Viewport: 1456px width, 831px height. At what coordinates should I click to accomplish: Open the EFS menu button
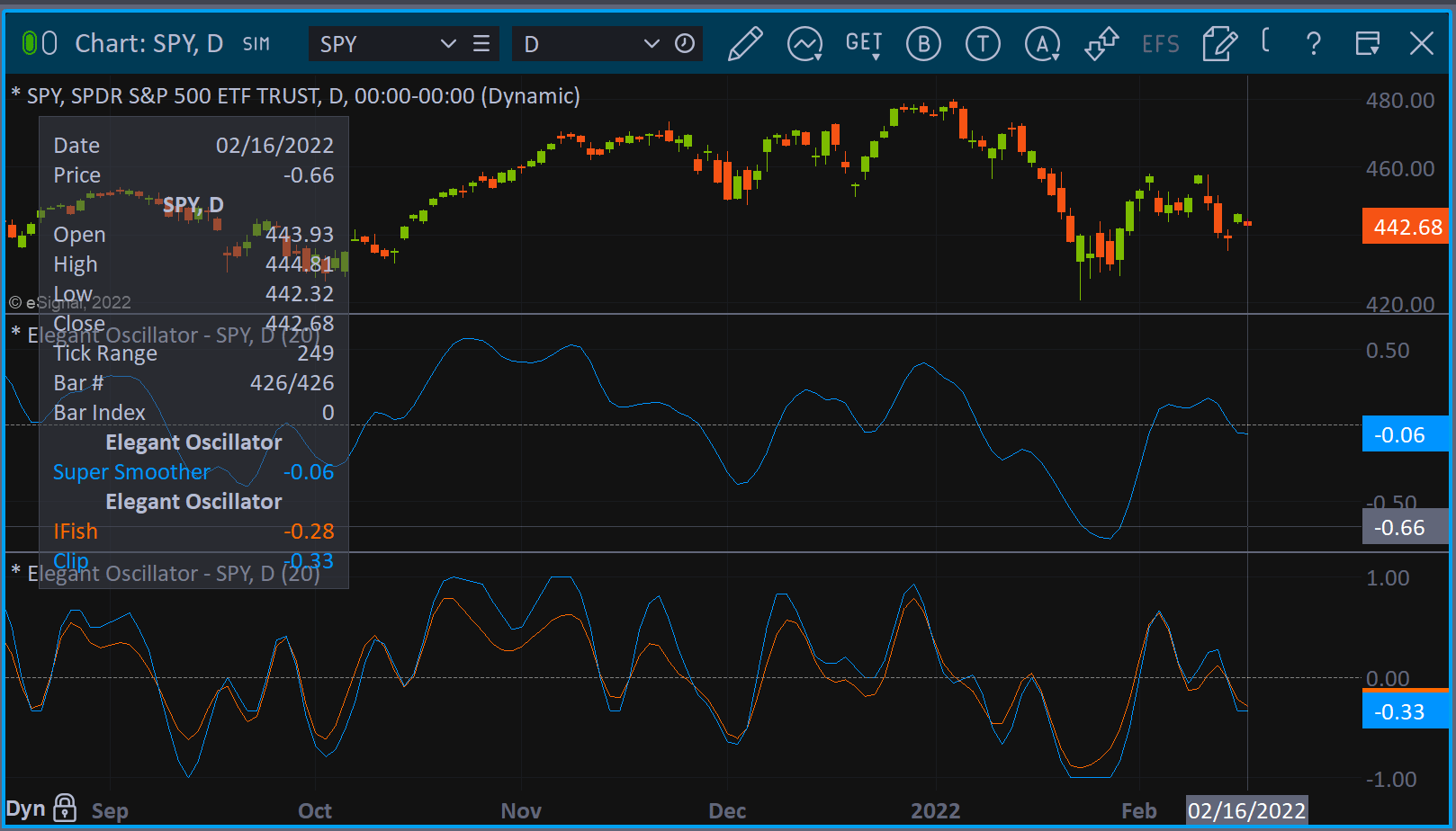pyautogui.click(x=1160, y=44)
